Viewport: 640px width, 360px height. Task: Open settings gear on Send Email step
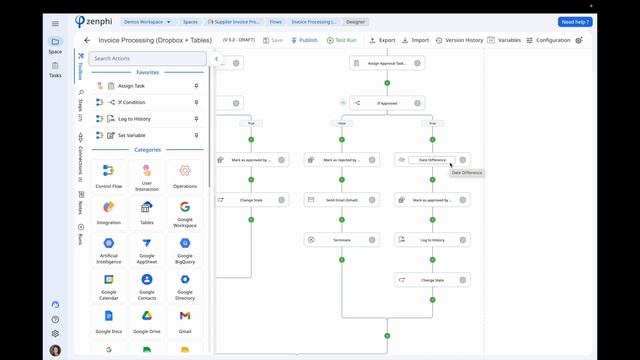(x=372, y=200)
